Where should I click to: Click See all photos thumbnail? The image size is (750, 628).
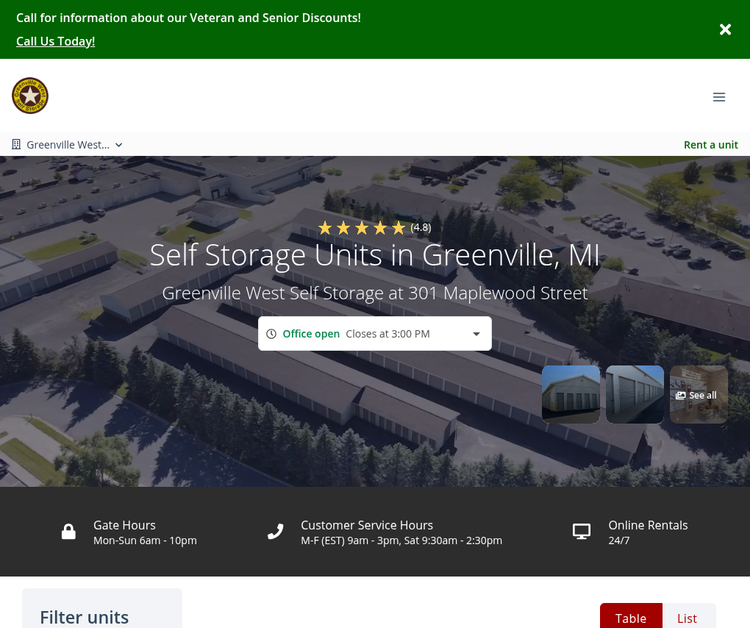698,394
